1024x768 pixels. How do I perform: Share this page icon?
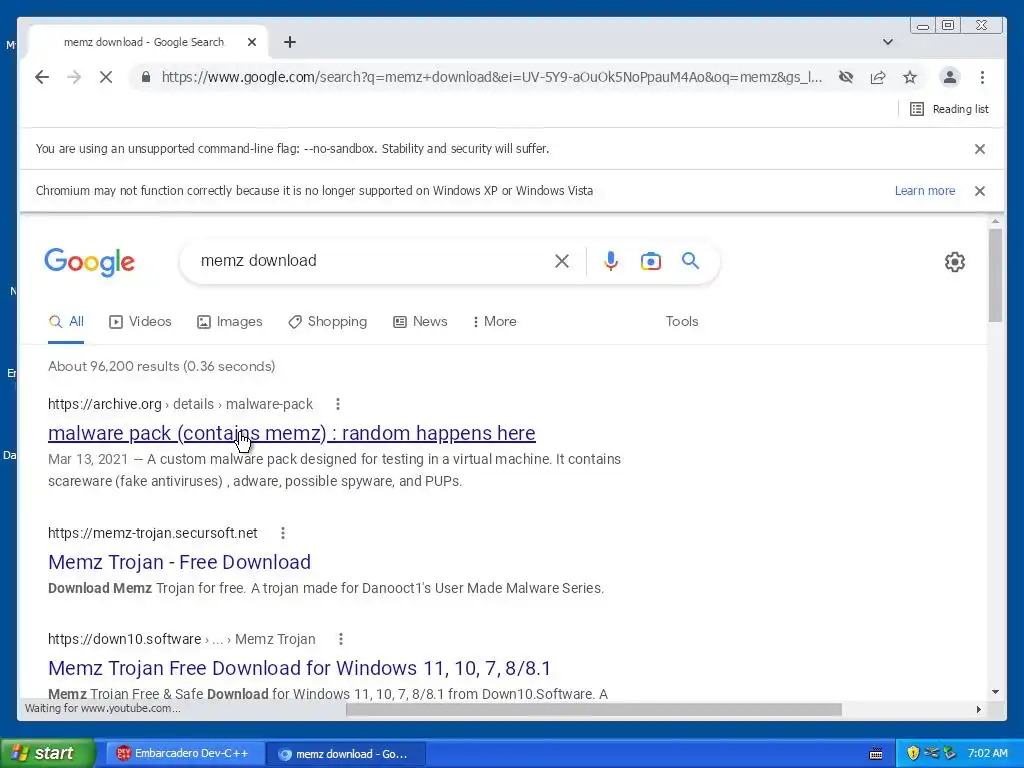(x=878, y=77)
